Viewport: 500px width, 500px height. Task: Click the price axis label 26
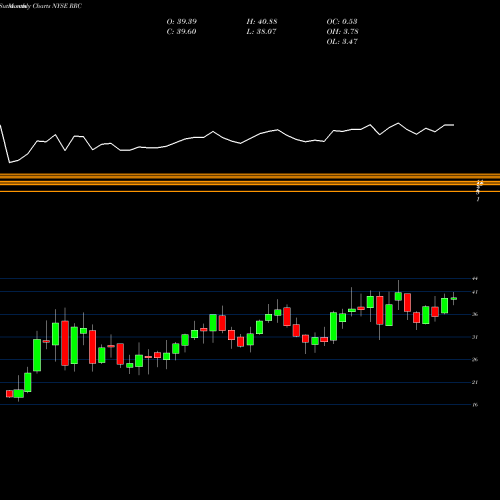[475, 359]
